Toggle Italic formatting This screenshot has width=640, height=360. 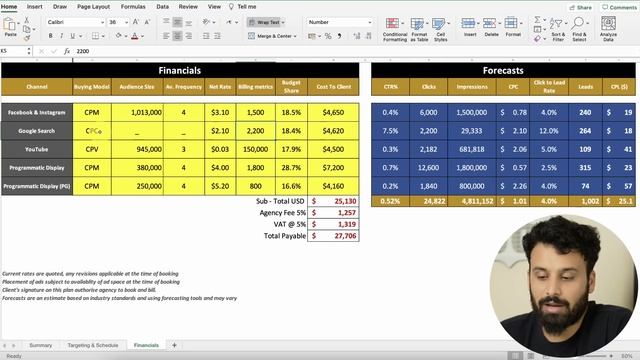[62, 36]
